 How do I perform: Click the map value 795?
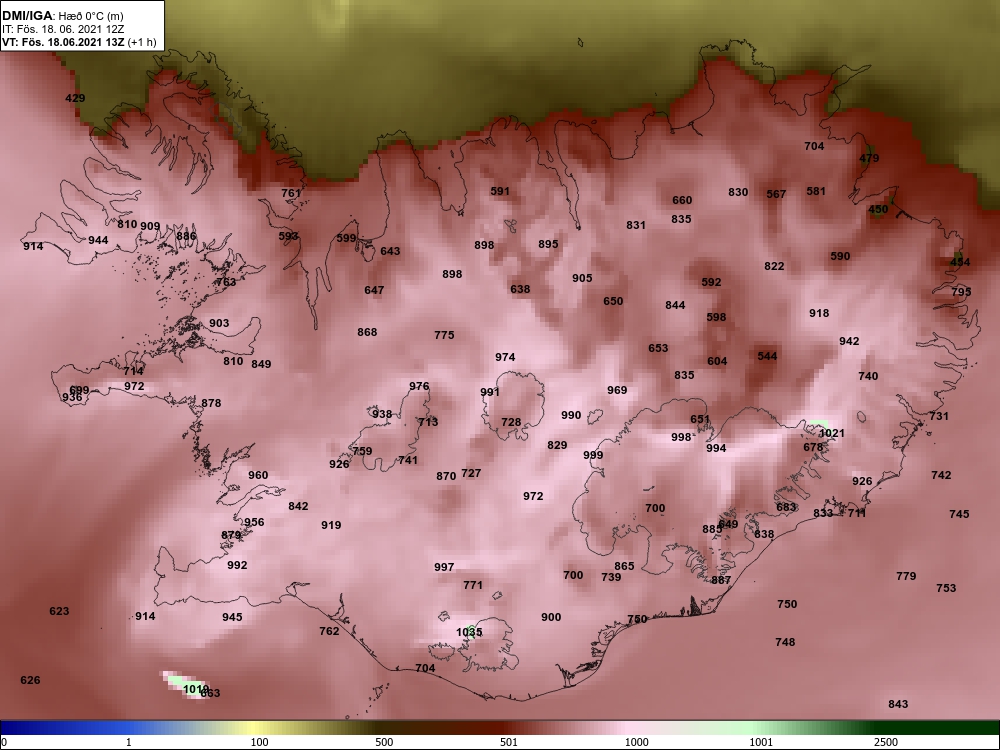coord(961,291)
